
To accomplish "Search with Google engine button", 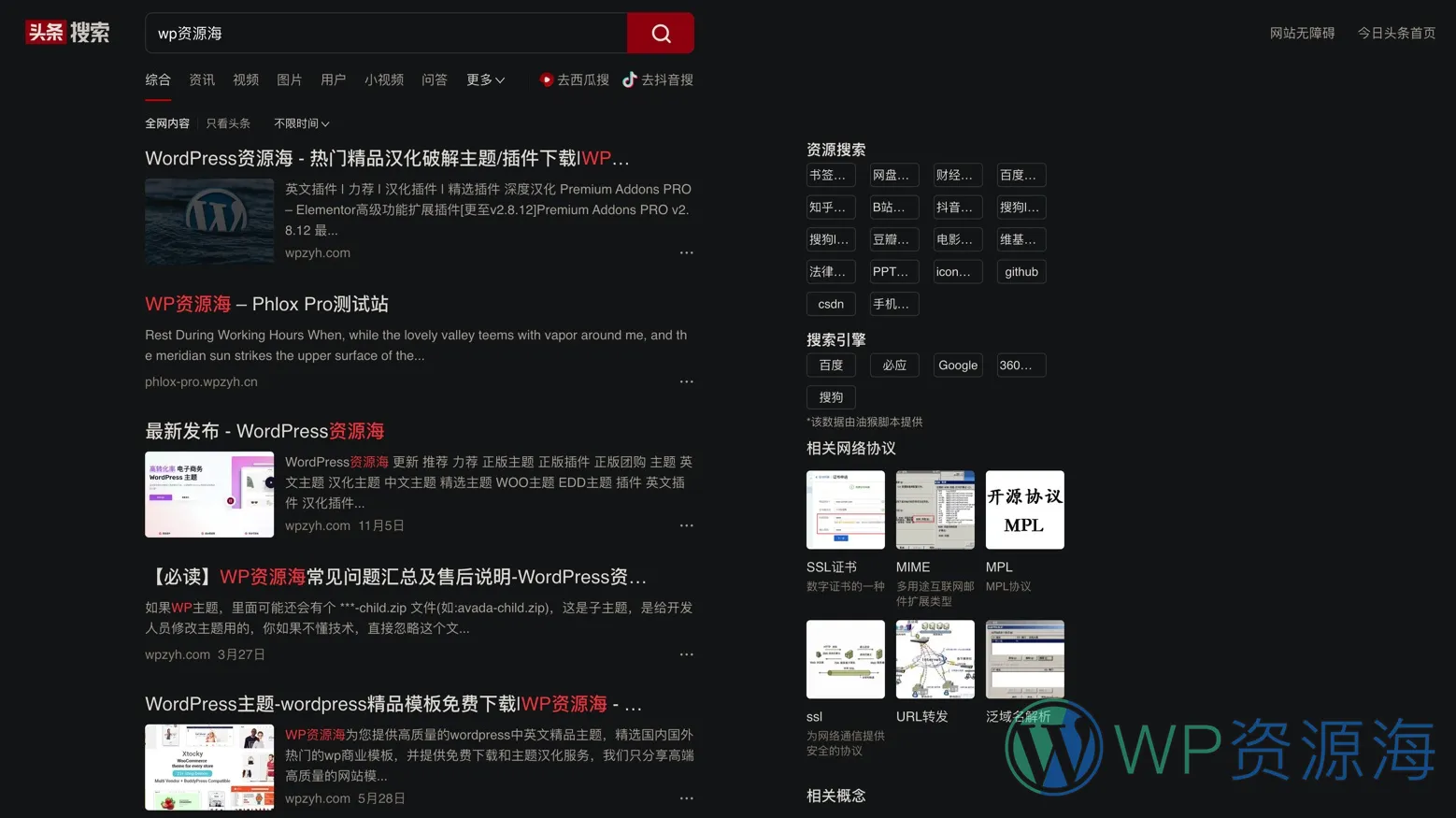I will [x=958, y=366].
